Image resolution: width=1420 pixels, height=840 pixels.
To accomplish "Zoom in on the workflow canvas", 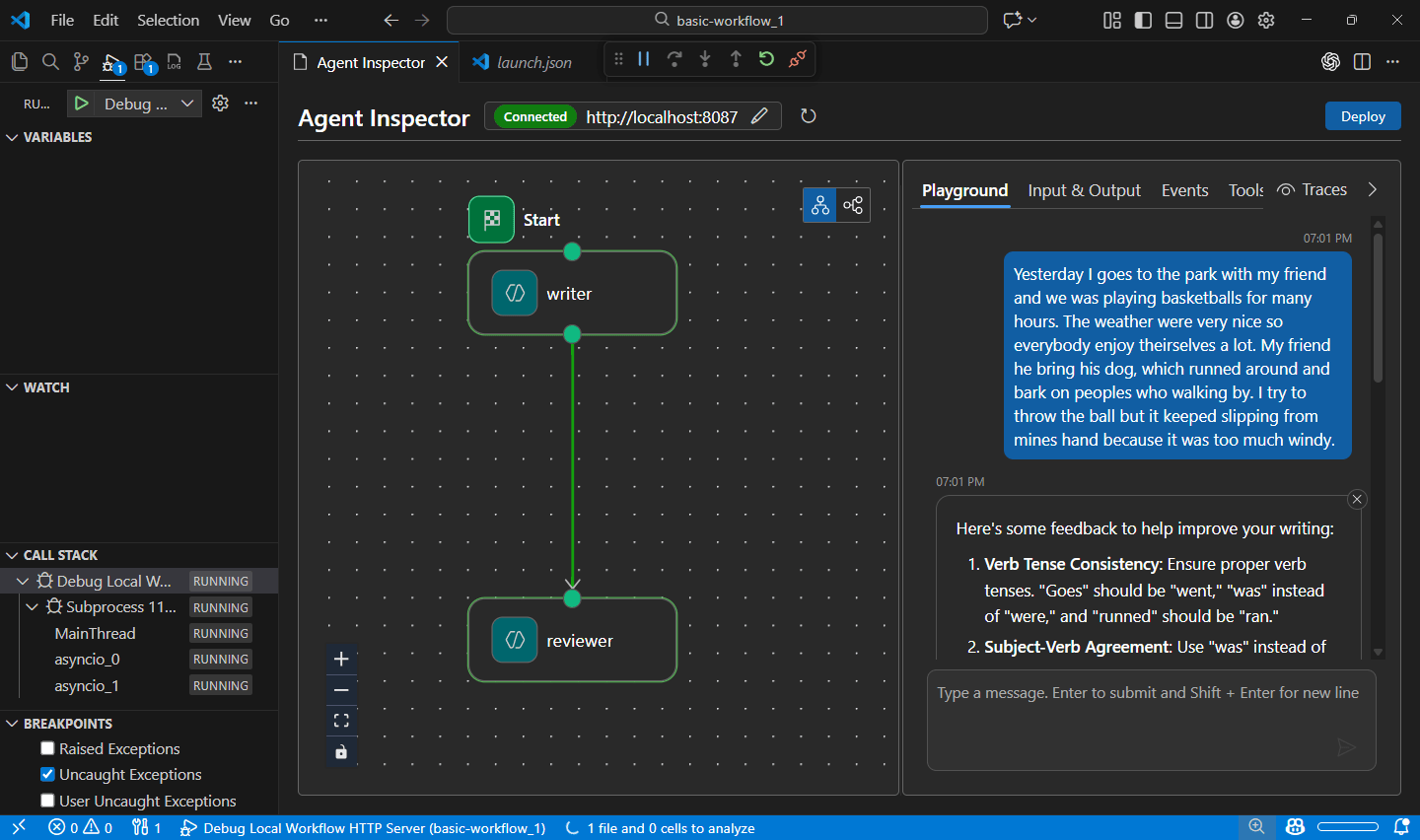I will (x=341, y=658).
